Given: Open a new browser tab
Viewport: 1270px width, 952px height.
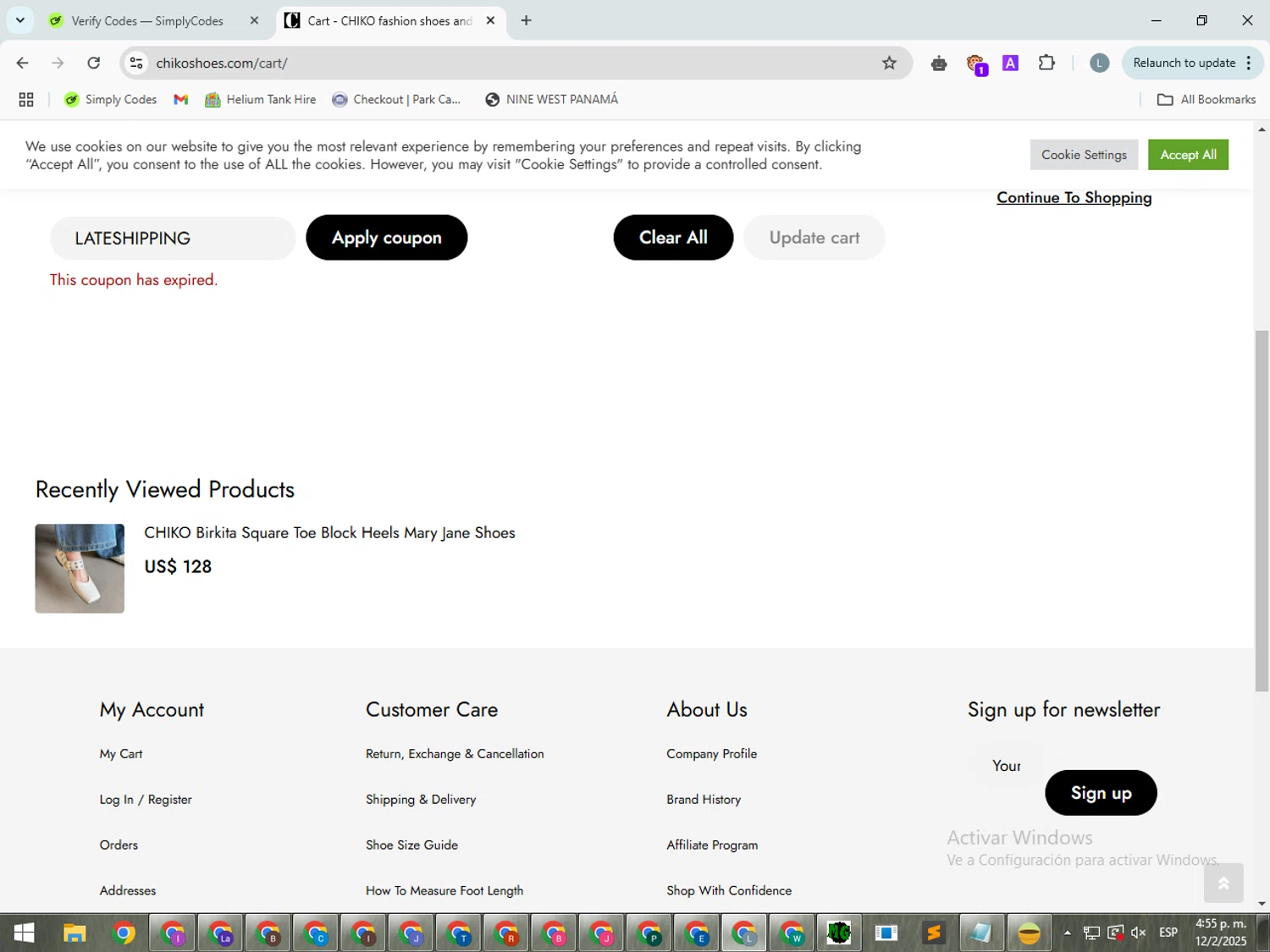Looking at the screenshot, I should (x=526, y=20).
